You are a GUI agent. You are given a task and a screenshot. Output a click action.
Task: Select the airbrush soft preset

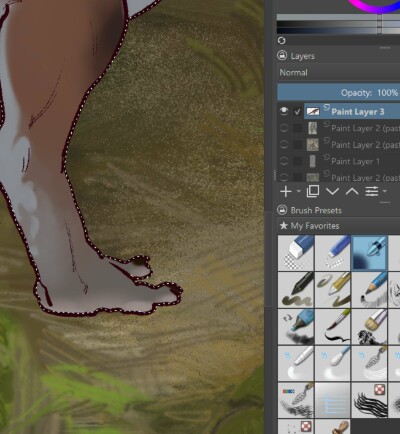coord(369,253)
